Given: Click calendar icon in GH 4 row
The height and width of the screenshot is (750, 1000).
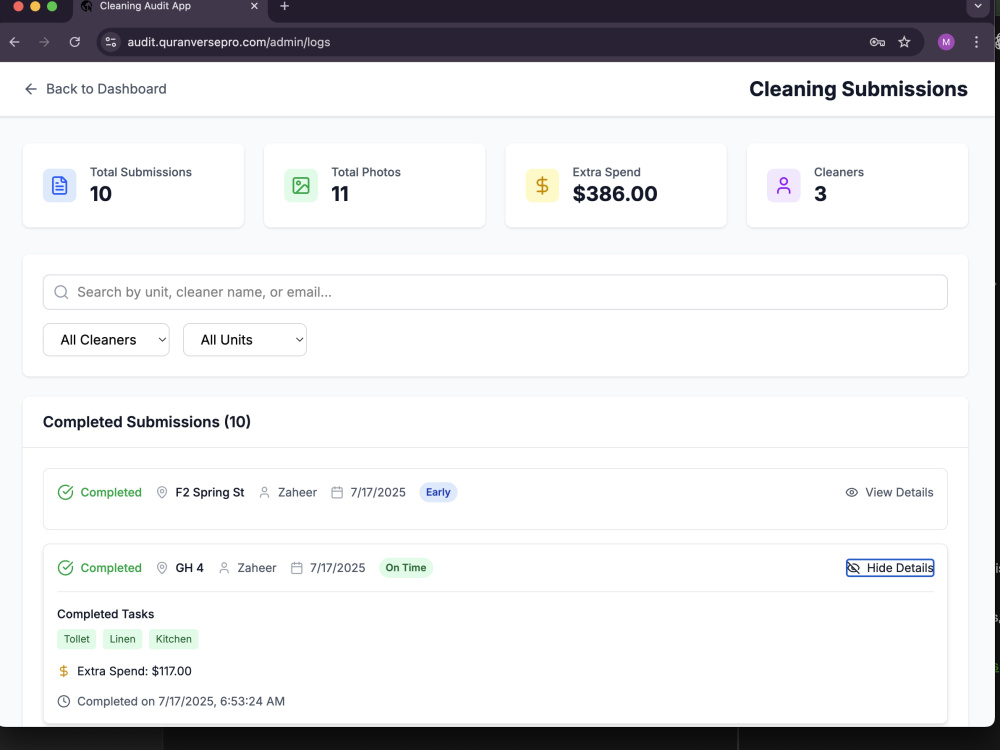Looking at the screenshot, I should [297, 568].
